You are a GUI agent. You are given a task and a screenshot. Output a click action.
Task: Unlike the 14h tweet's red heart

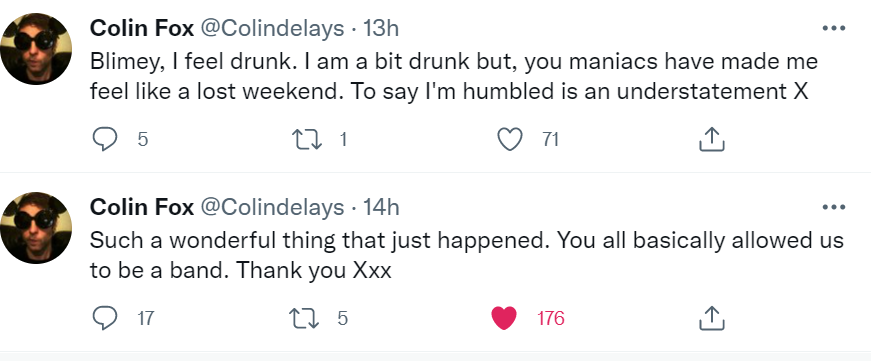504,318
